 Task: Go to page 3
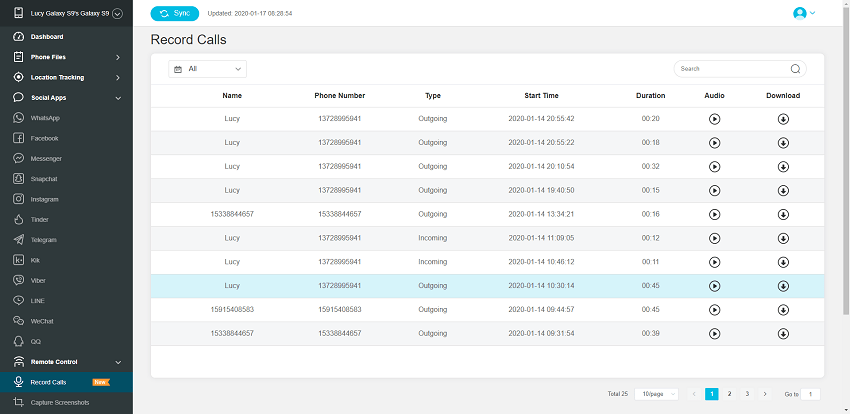pyautogui.click(x=747, y=394)
